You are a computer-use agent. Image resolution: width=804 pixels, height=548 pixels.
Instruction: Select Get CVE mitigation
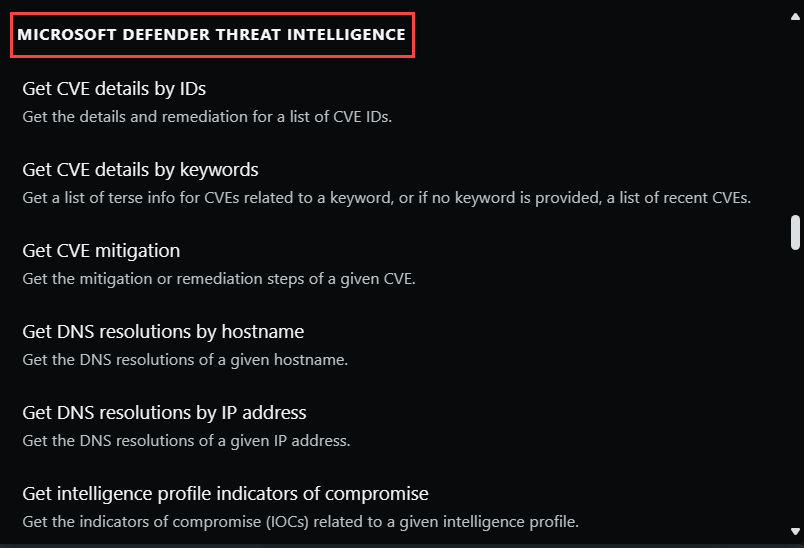pyautogui.click(x=101, y=251)
